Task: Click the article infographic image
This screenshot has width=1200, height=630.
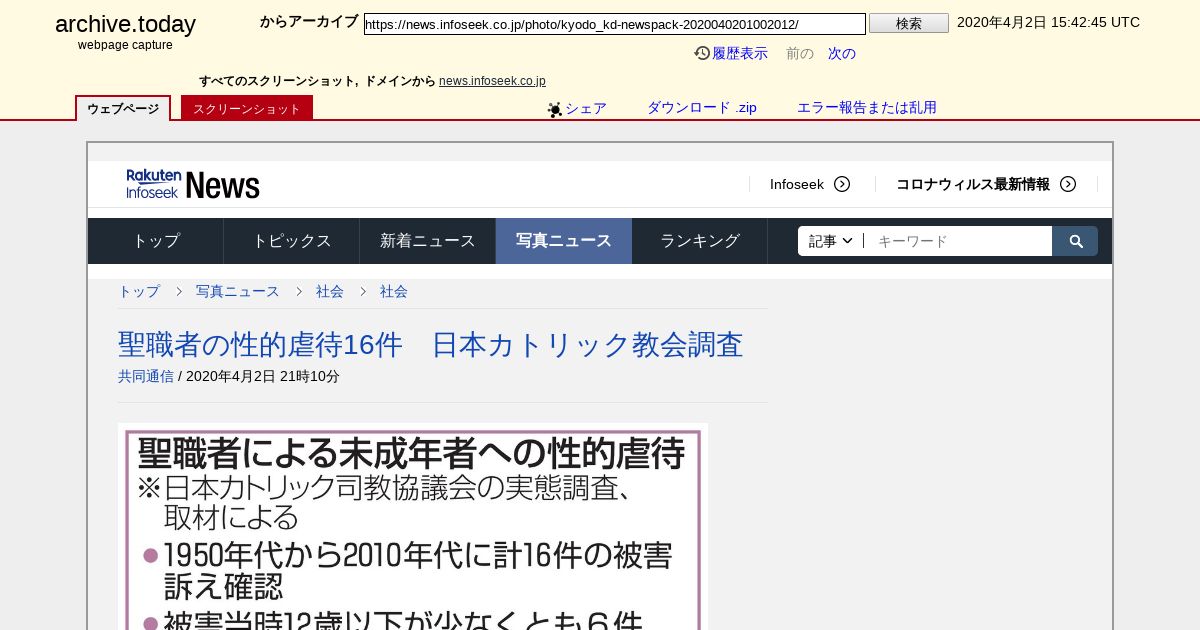Action: 413,526
